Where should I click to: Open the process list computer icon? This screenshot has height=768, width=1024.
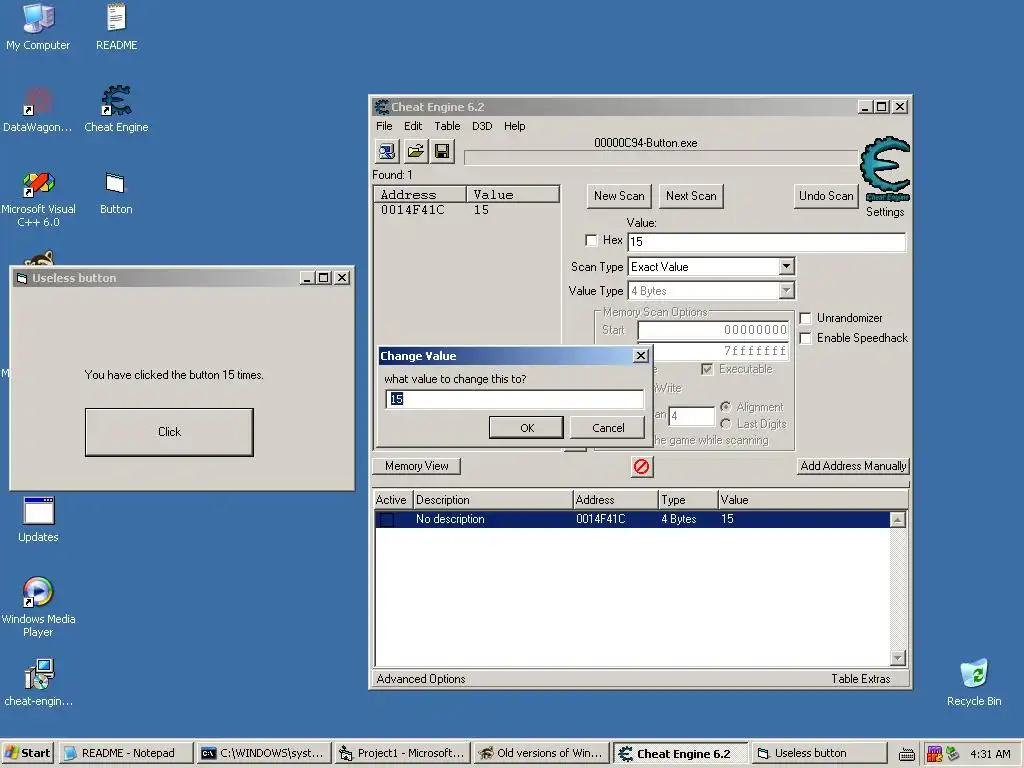pyautogui.click(x=386, y=152)
